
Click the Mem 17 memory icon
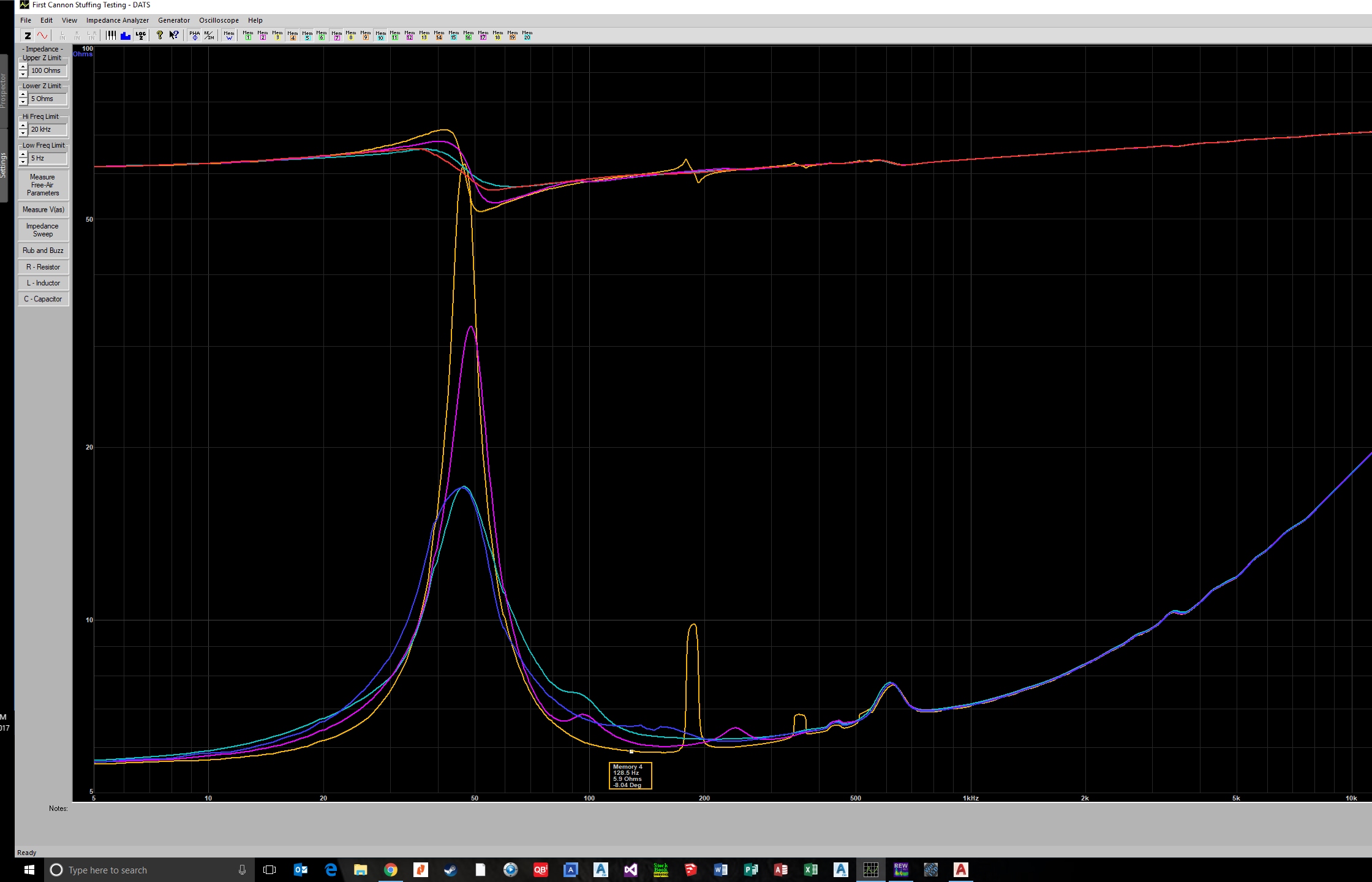[x=483, y=36]
